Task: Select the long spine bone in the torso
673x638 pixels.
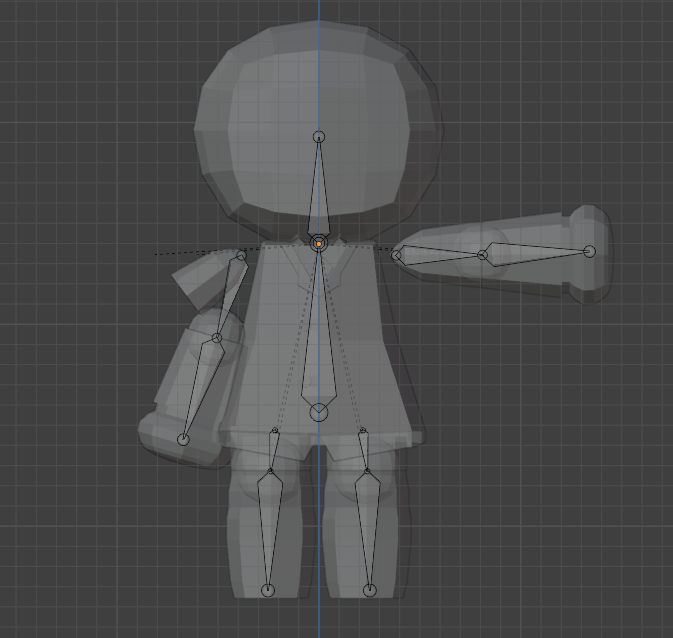Action: point(319,335)
